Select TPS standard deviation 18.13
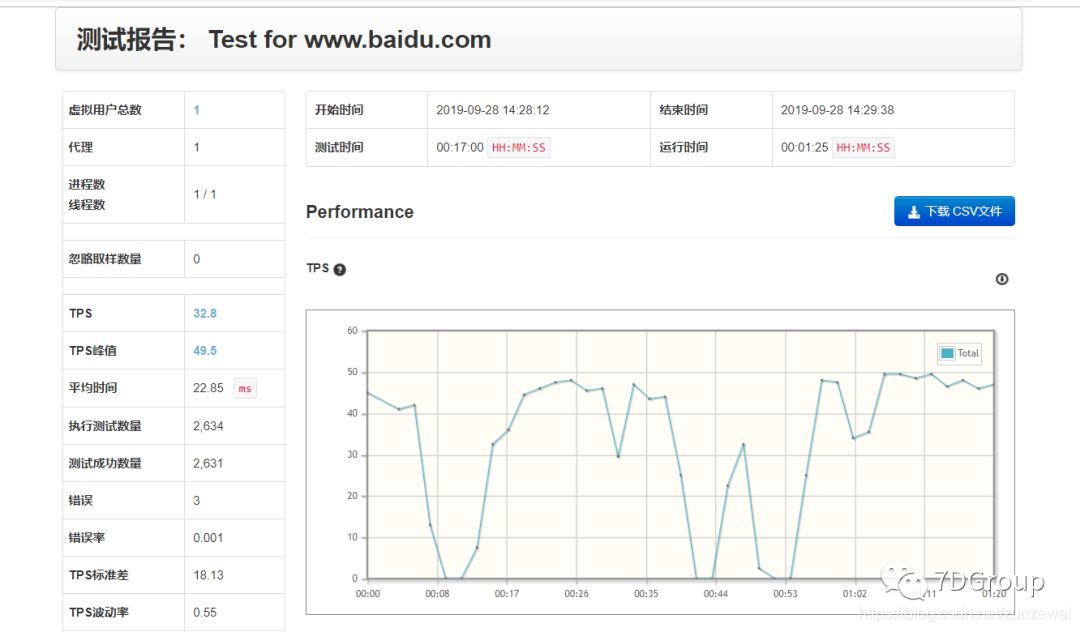The height and width of the screenshot is (632, 1080). (x=208, y=575)
